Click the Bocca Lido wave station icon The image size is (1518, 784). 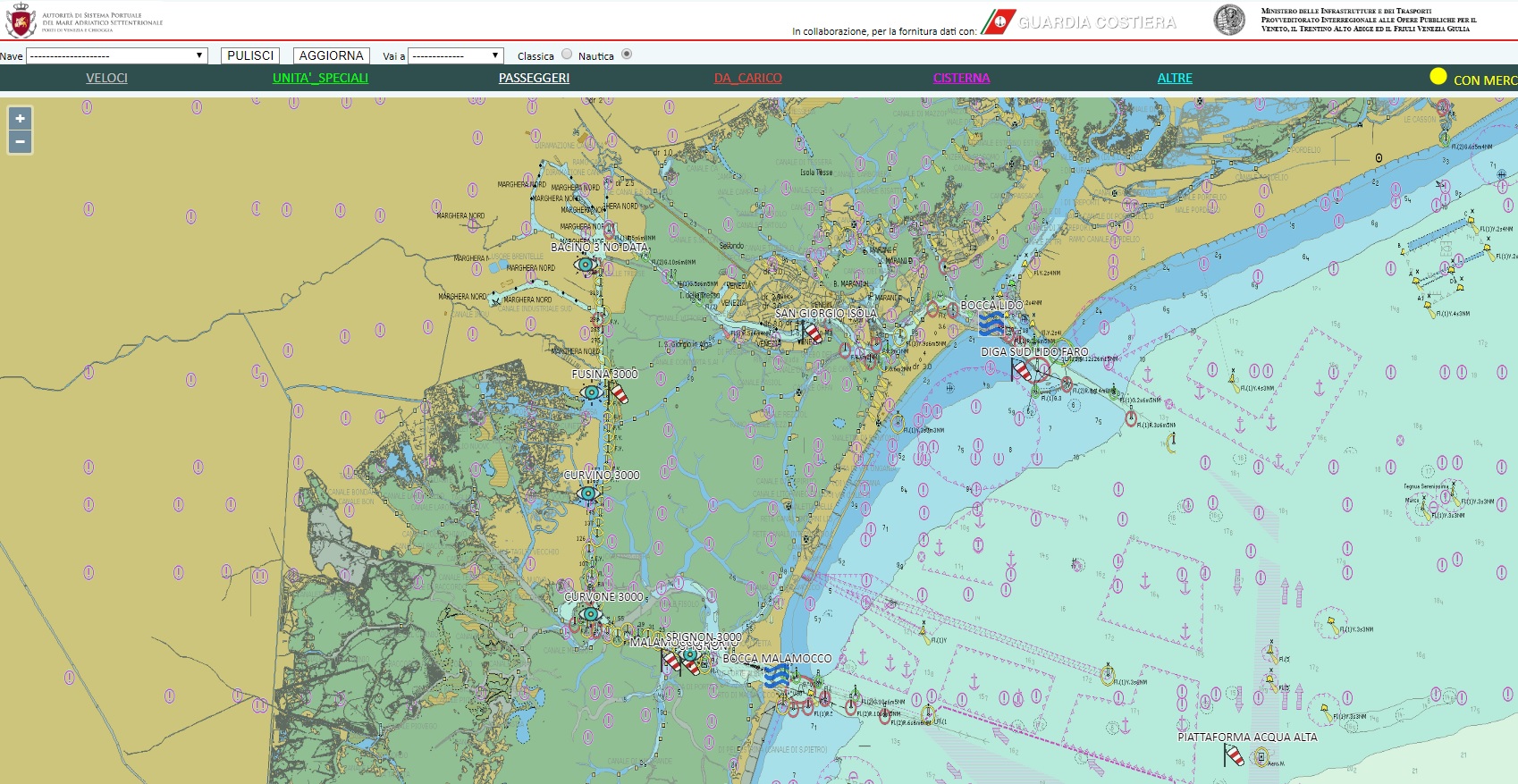pos(991,324)
